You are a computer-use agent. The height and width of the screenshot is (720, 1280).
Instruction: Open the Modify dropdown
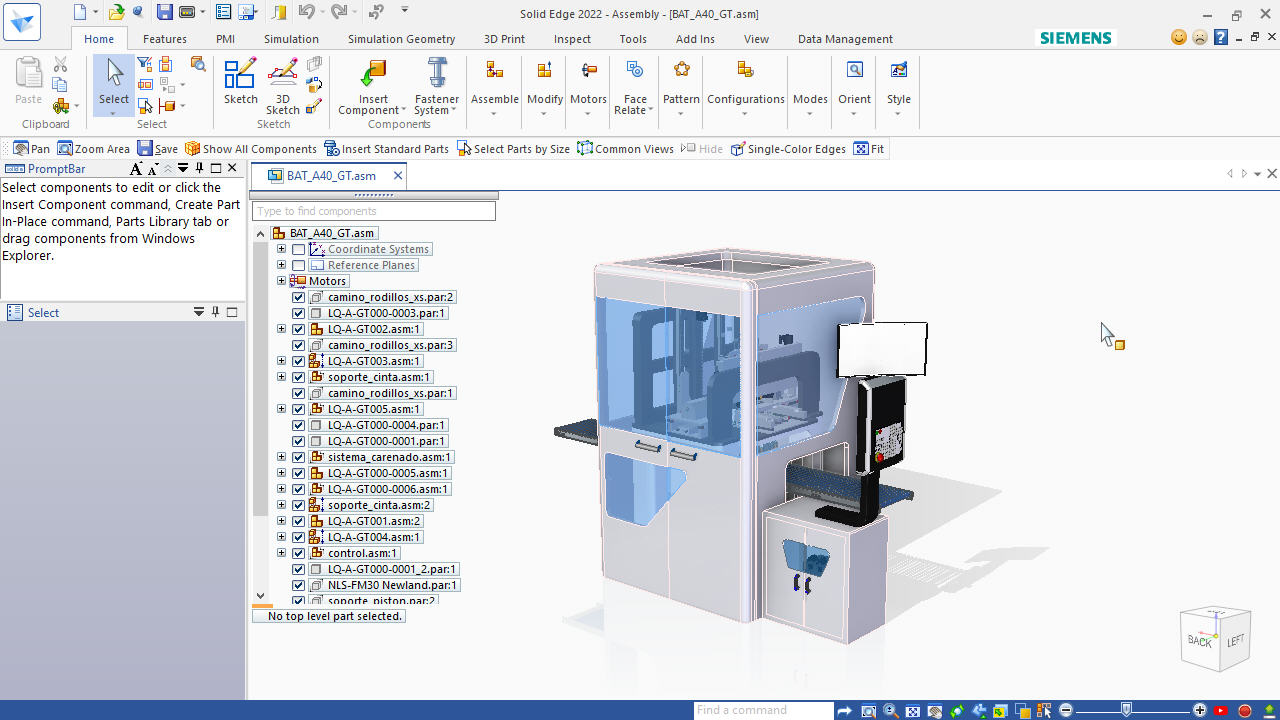coord(545,112)
